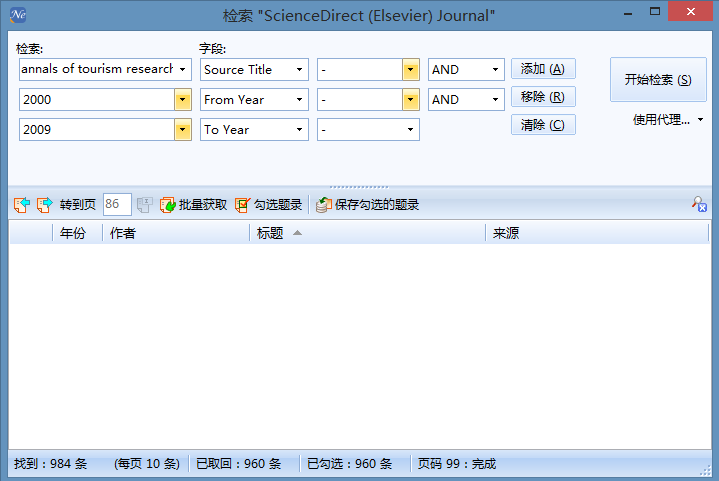The height and width of the screenshot is (481, 719).
Task: Click the 转到页 label
Action: (77, 205)
